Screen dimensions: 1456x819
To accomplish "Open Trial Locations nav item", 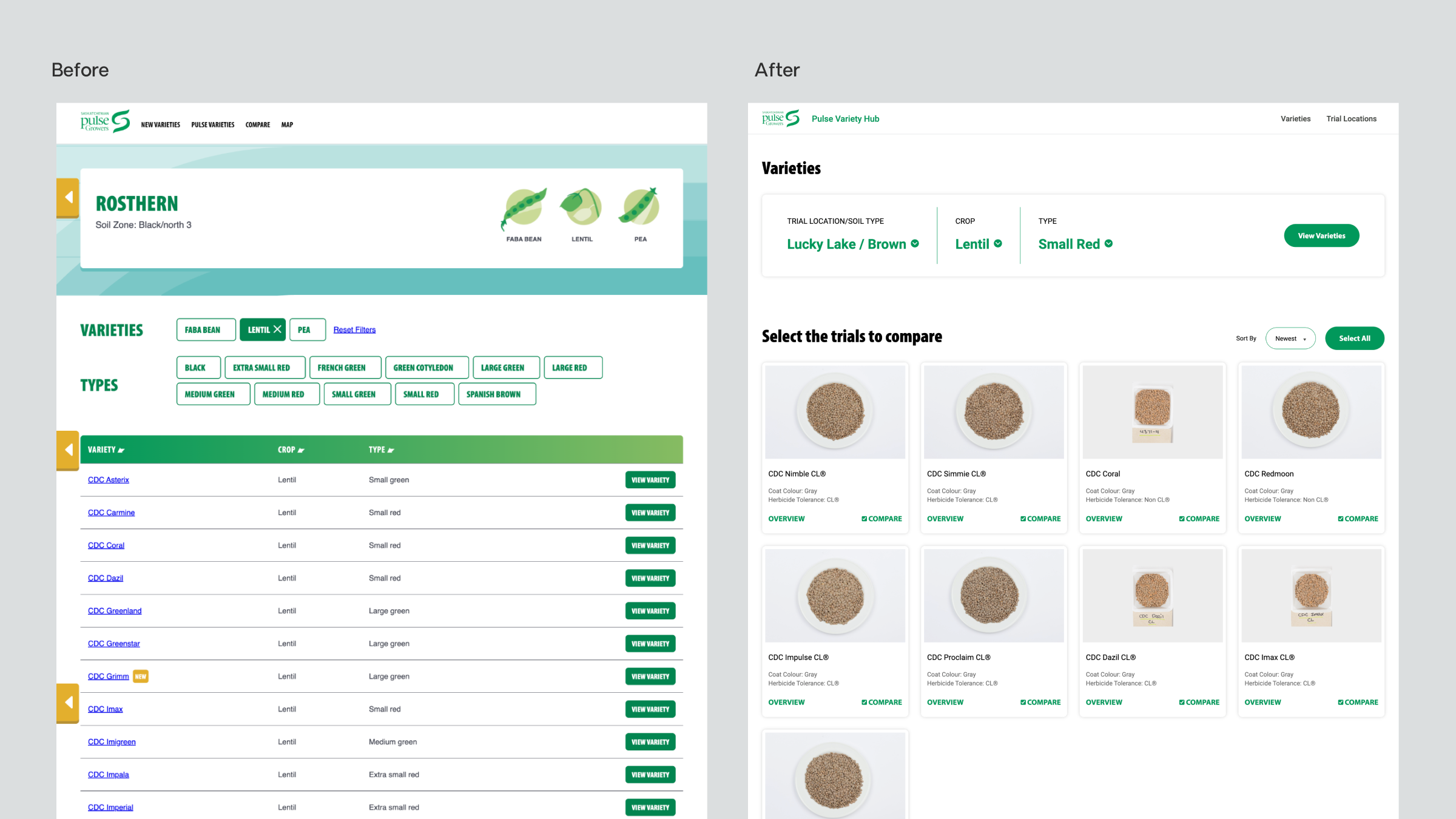I will [1351, 119].
